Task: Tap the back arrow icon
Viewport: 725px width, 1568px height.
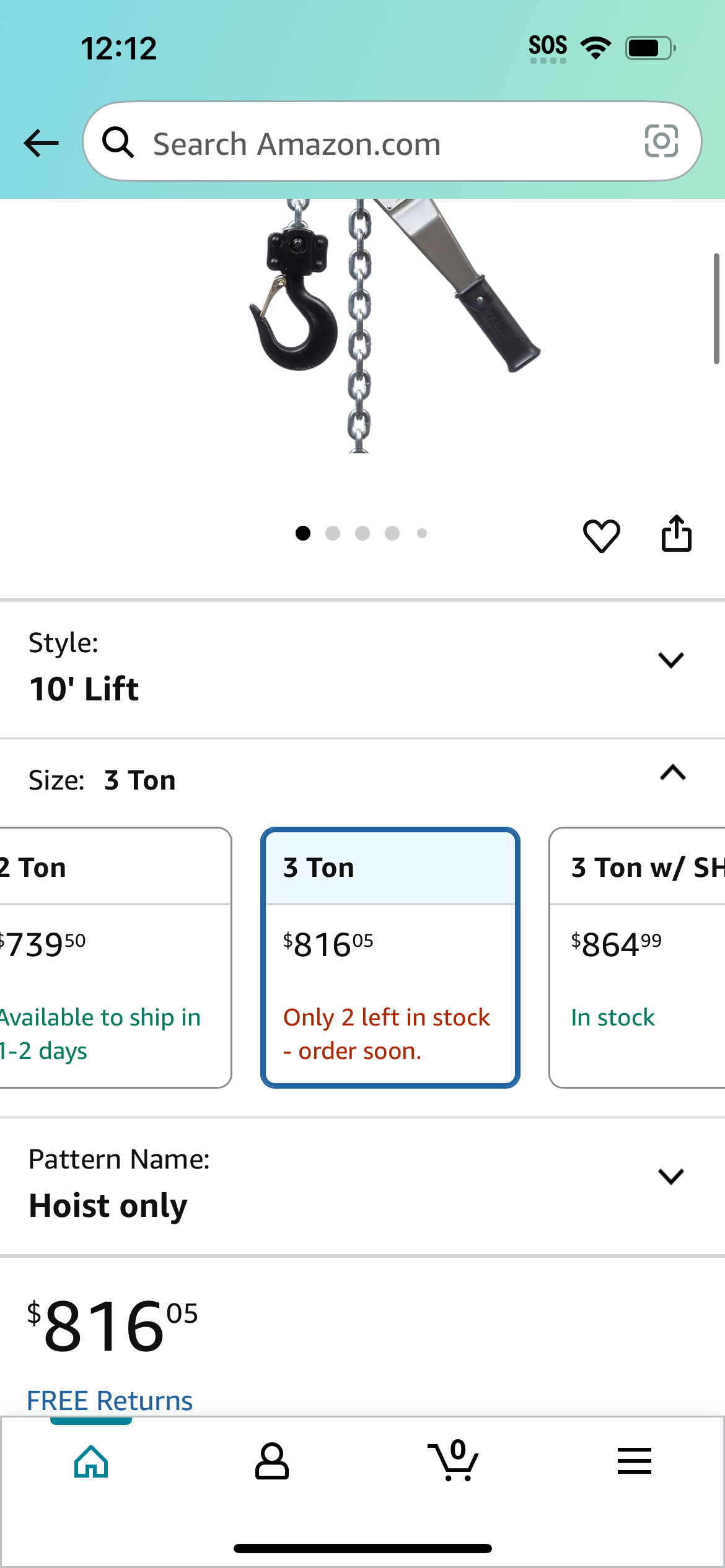Action: point(41,143)
